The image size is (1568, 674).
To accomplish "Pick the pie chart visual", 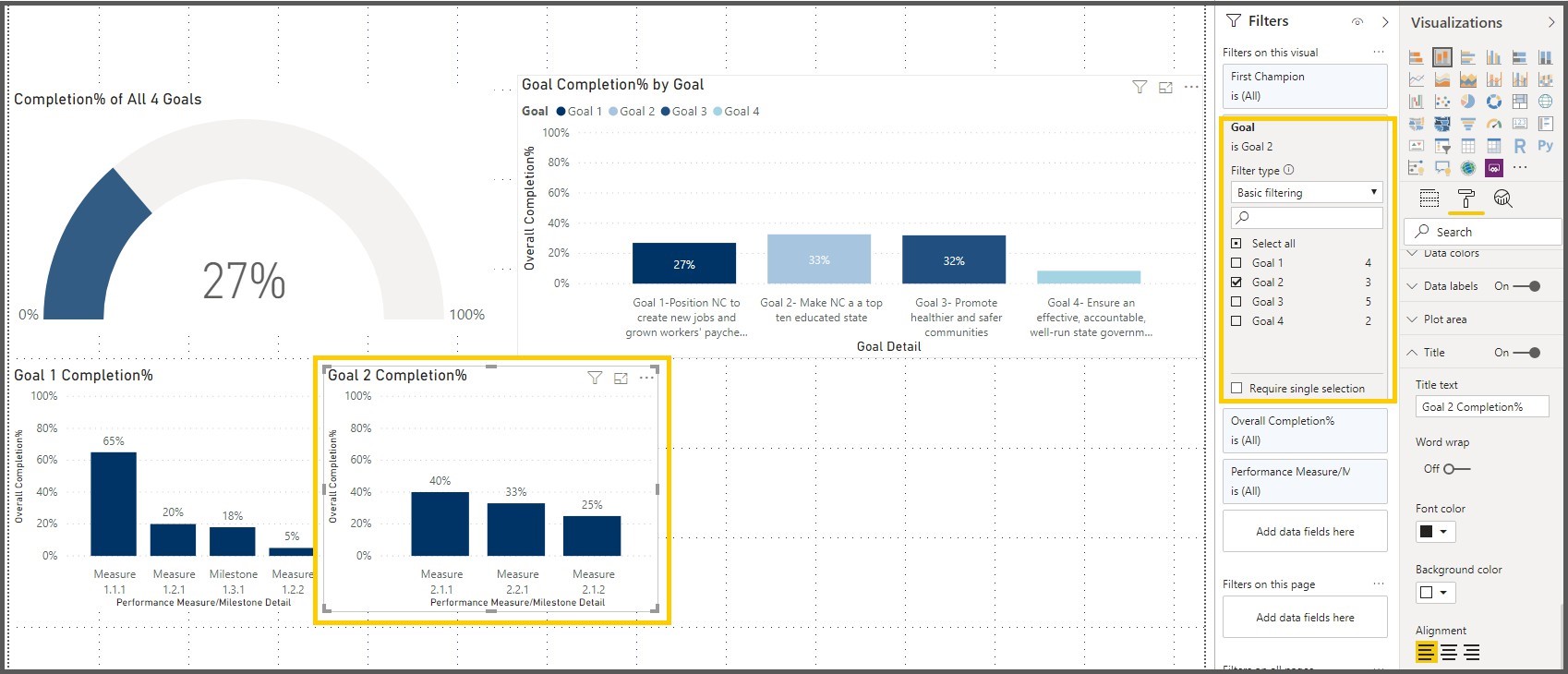I will click(1468, 102).
